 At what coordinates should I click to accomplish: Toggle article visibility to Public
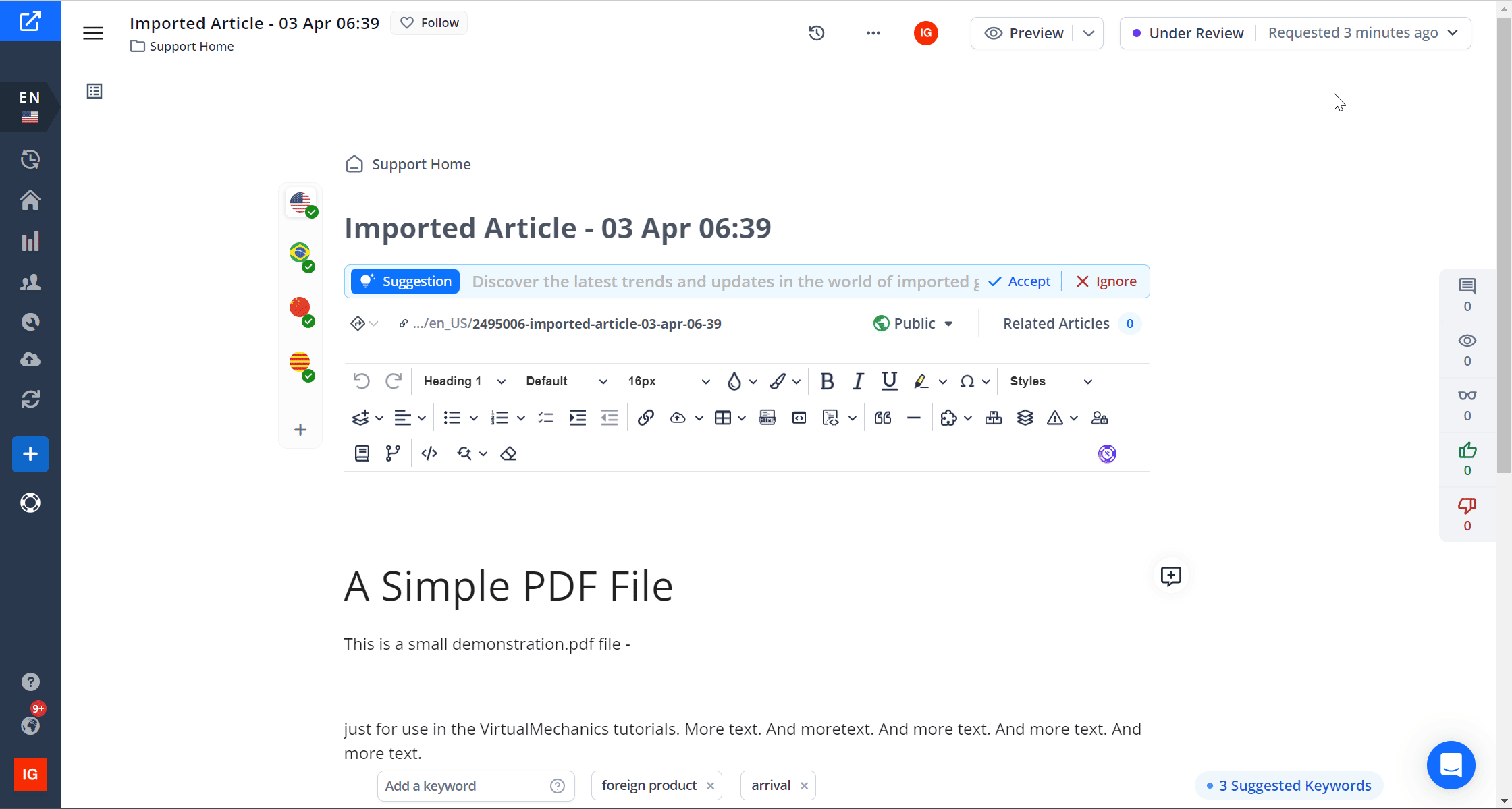coord(912,323)
